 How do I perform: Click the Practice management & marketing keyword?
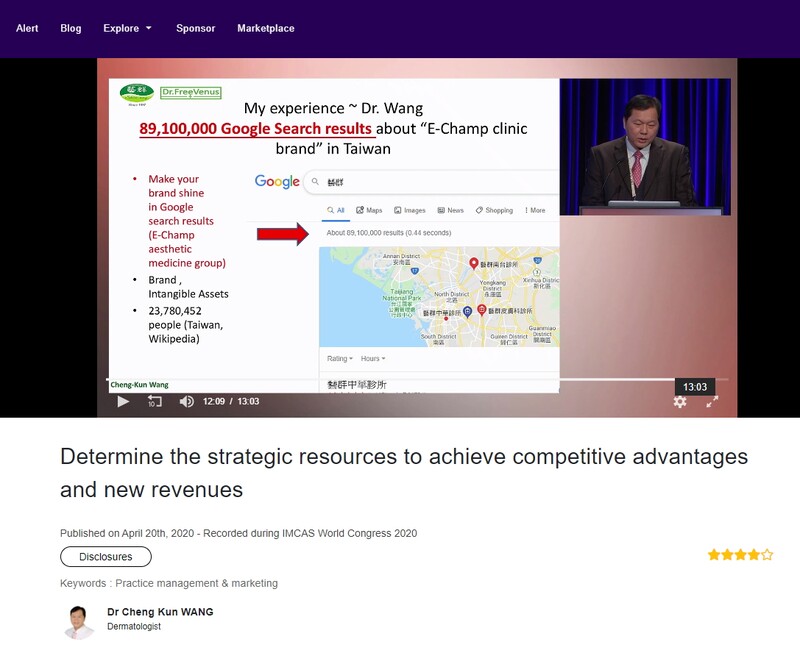pos(196,583)
